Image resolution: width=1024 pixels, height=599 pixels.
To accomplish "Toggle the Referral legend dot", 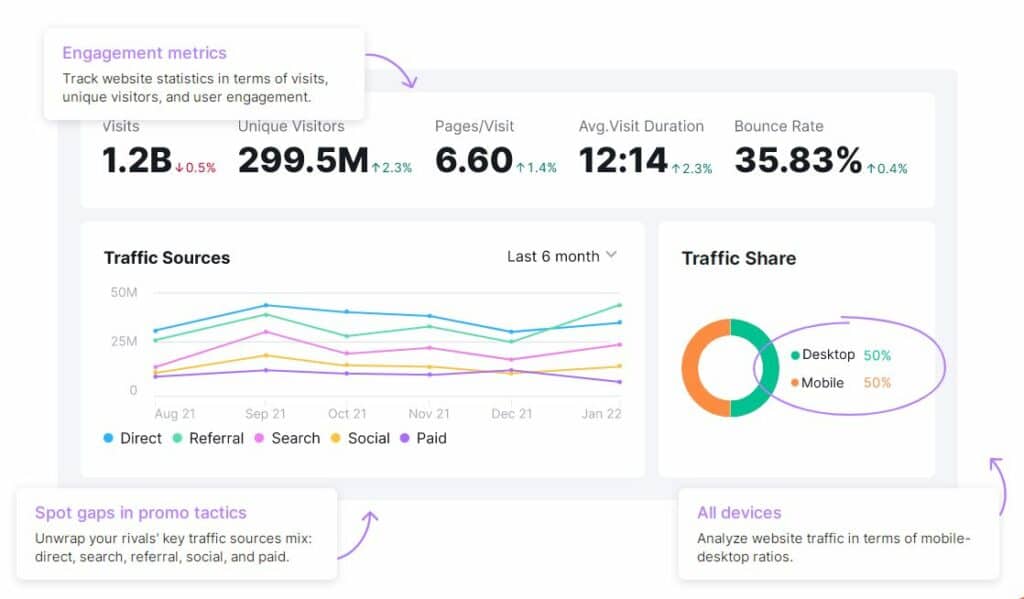I will pyautogui.click(x=177, y=438).
